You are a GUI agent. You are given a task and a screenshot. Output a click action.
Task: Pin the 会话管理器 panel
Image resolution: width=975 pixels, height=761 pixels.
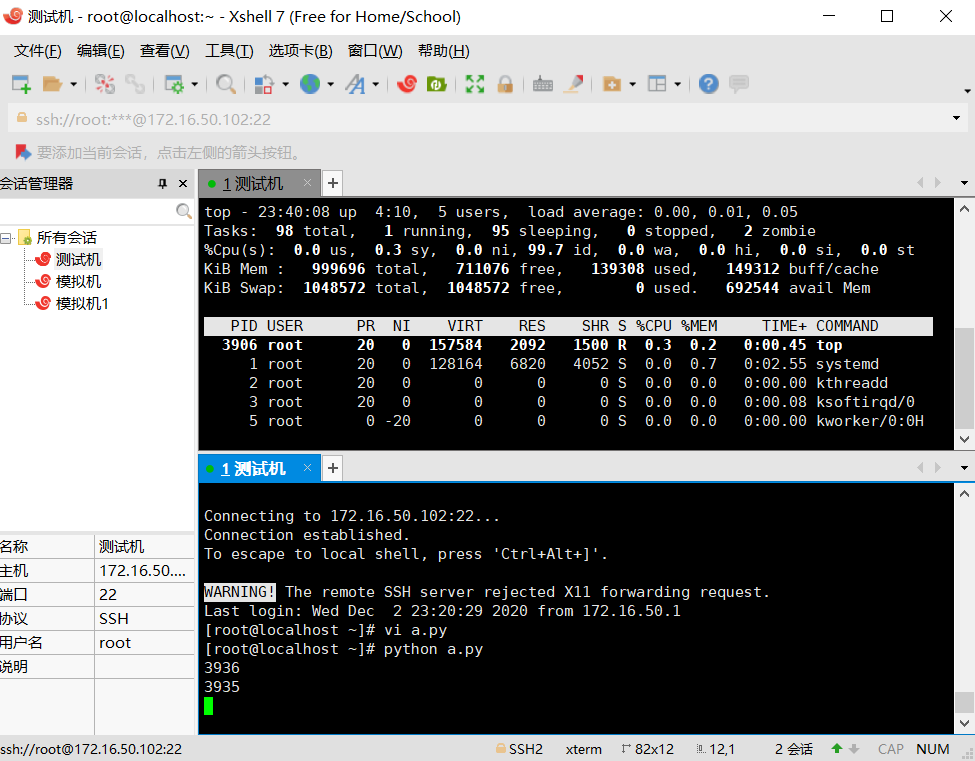coord(163,183)
